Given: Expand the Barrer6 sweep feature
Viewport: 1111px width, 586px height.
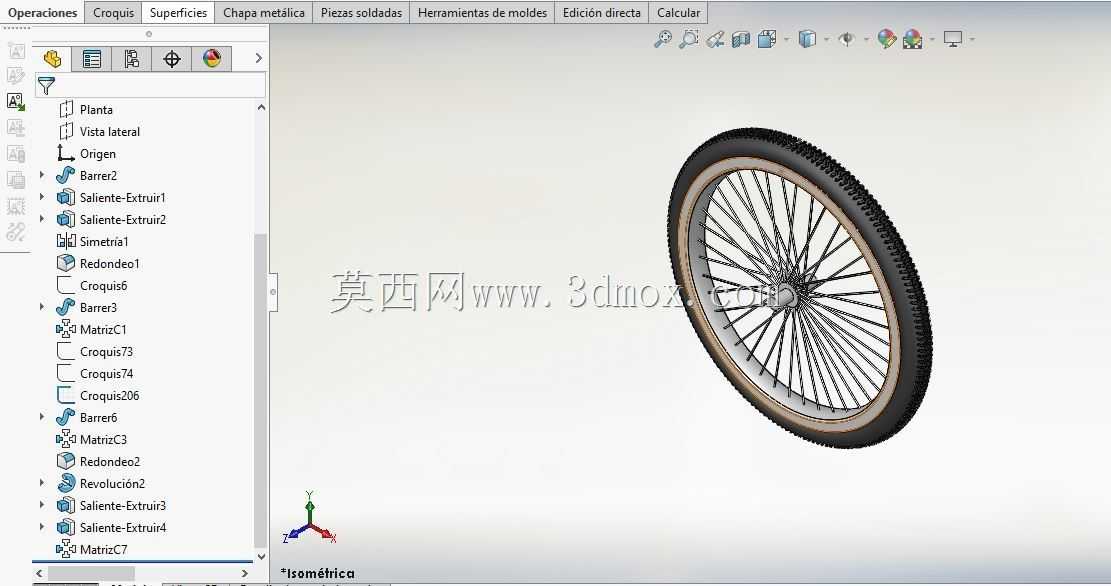Looking at the screenshot, I should [42, 417].
